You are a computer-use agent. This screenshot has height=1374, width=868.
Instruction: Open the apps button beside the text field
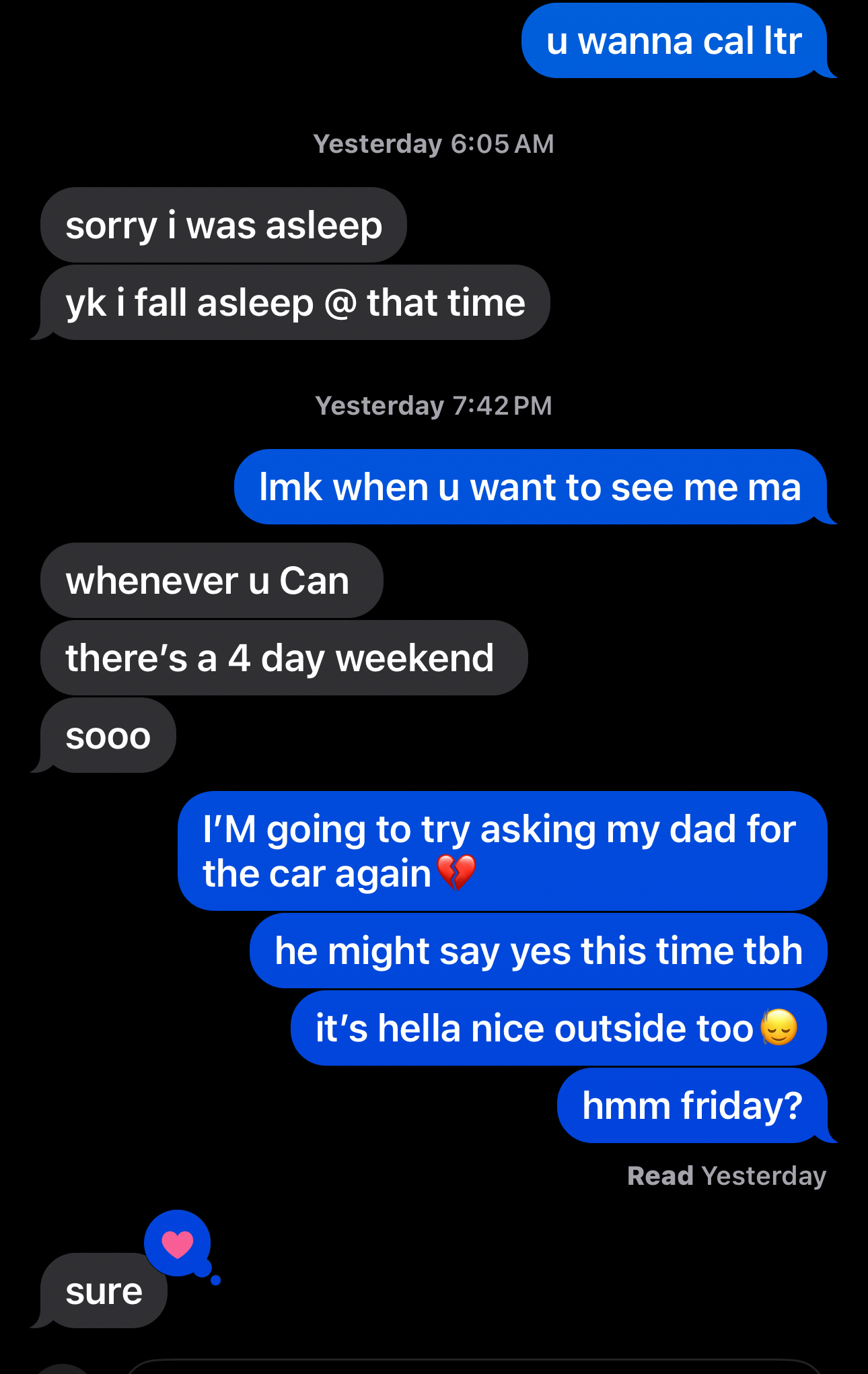(x=62, y=1369)
